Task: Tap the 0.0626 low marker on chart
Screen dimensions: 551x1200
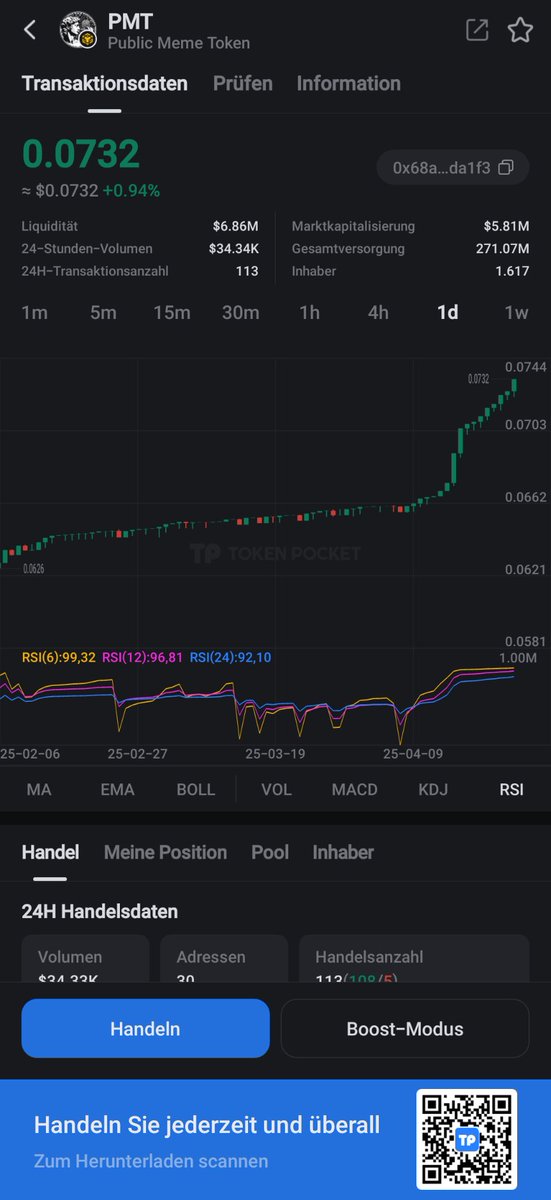Action: 34,568
